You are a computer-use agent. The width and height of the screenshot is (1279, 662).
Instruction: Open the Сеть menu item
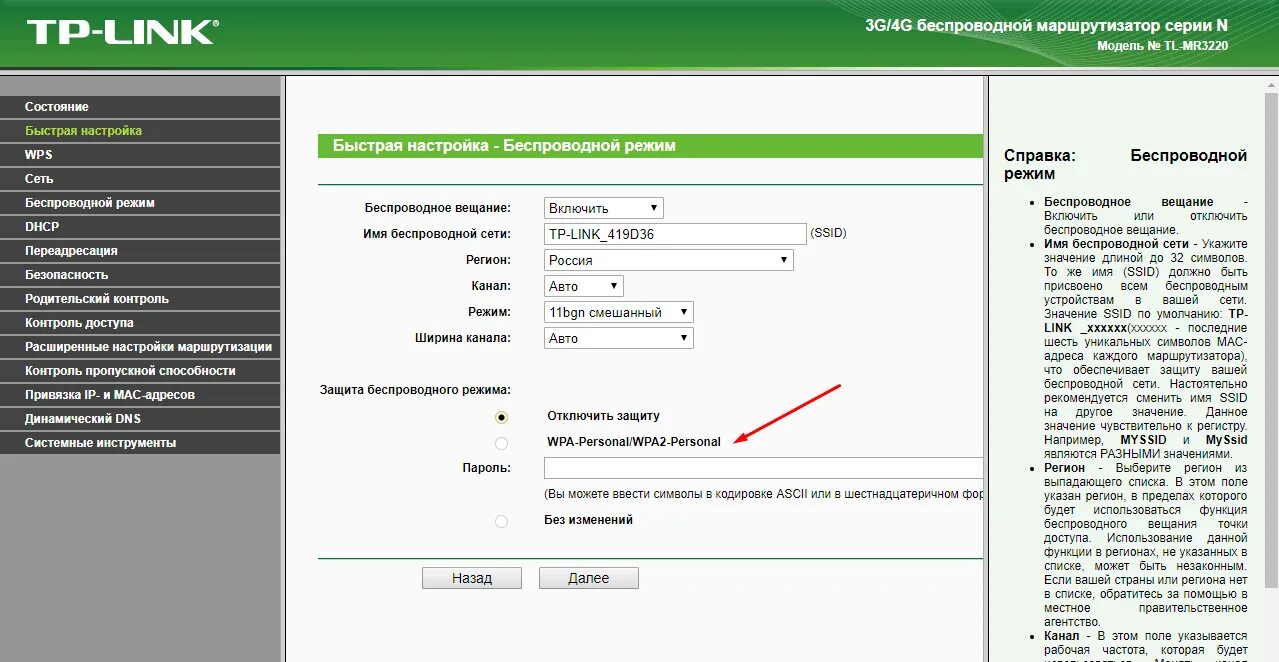140,179
